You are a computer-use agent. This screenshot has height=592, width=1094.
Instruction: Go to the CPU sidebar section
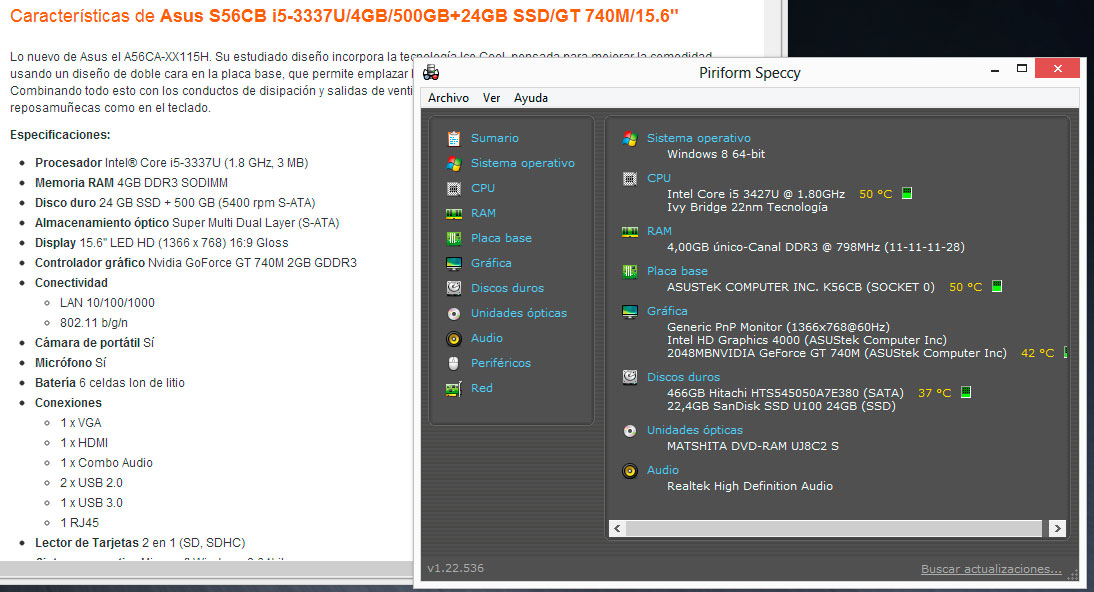point(483,188)
